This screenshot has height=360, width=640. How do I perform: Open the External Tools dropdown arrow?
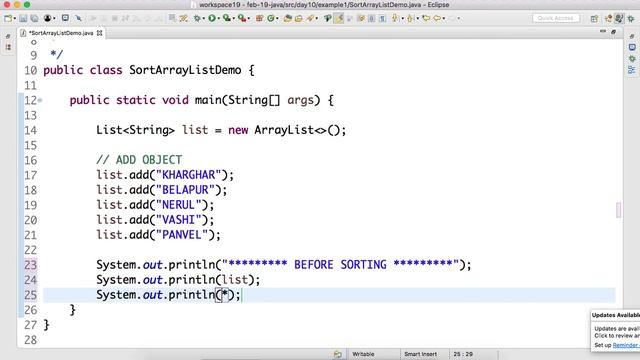click(x=249, y=19)
